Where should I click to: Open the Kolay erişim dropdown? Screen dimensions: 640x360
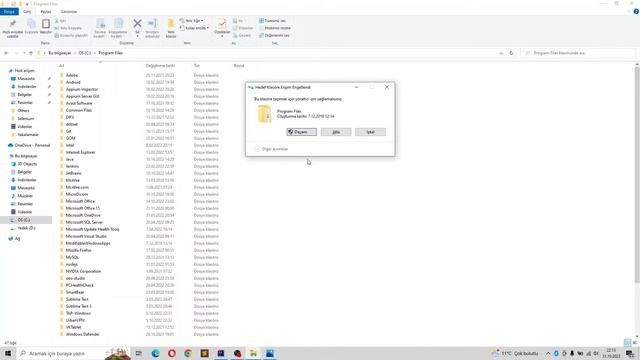[195, 28]
